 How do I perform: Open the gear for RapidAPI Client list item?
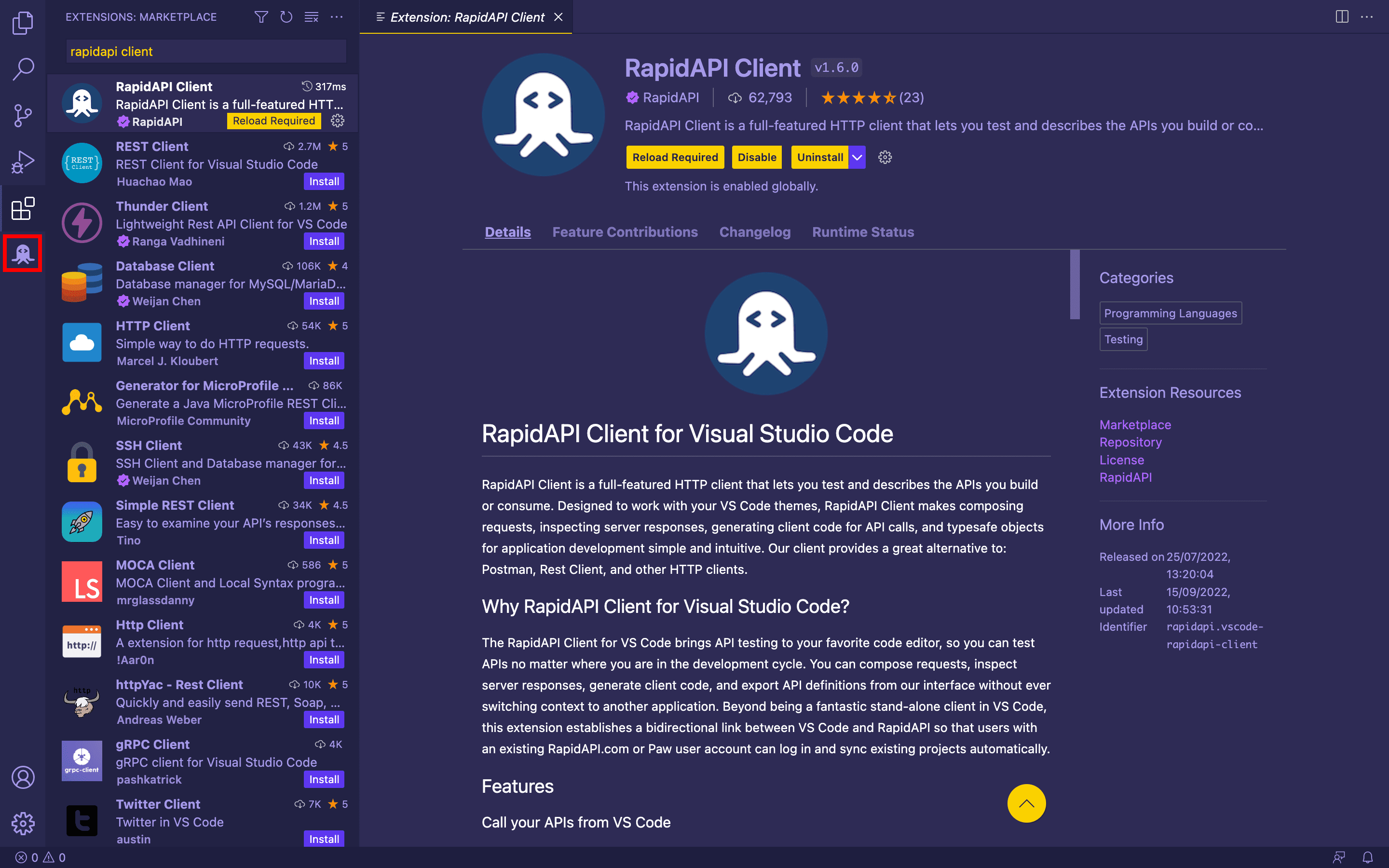[x=338, y=121]
